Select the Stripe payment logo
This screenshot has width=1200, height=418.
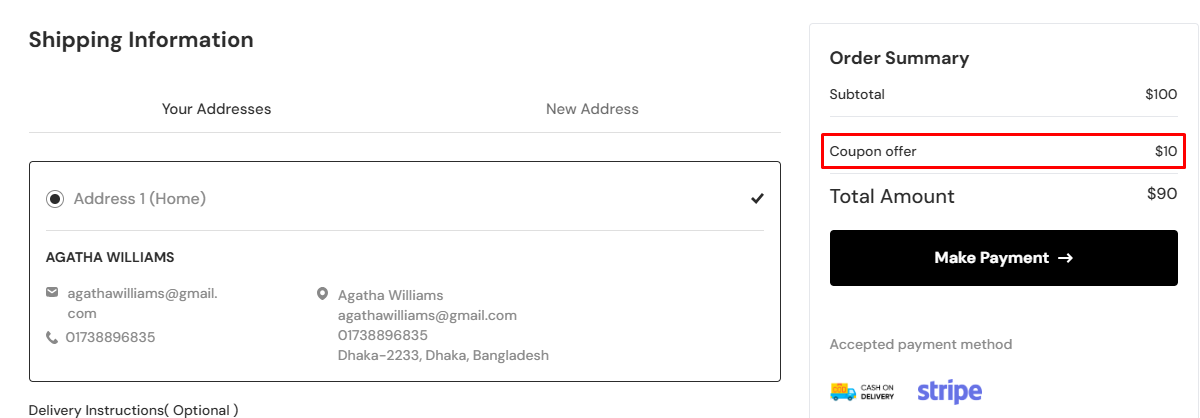(949, 391)
